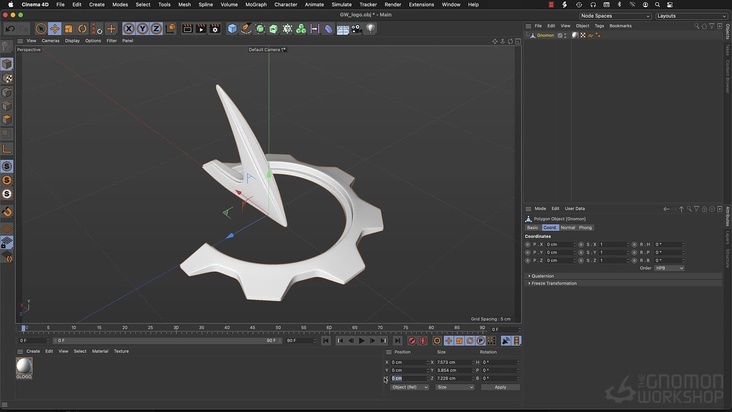Toggle position keyframe recording icon
The image size is (732, 412).
point(449,341)
